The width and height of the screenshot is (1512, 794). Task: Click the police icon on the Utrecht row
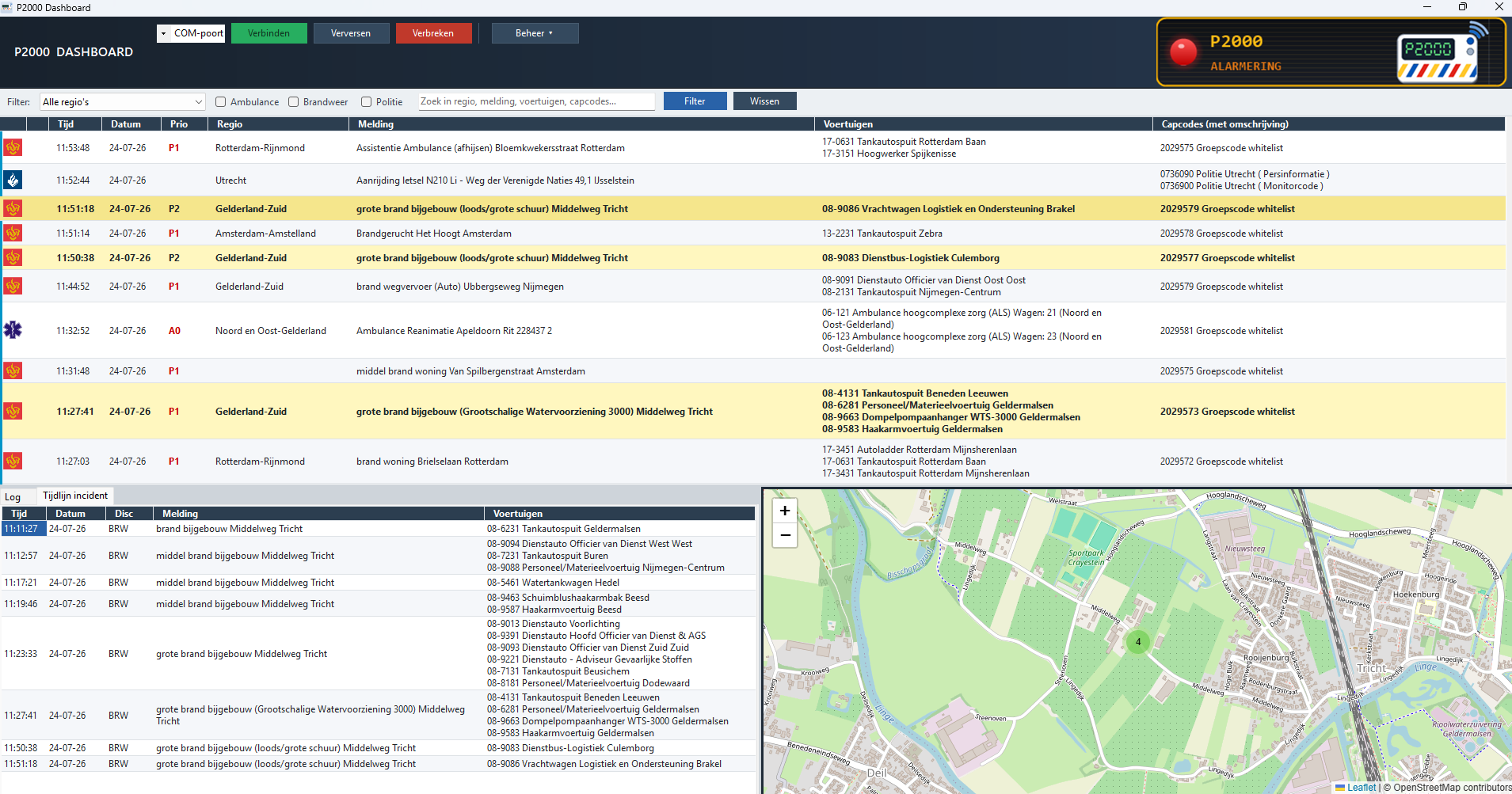[13, 180]
